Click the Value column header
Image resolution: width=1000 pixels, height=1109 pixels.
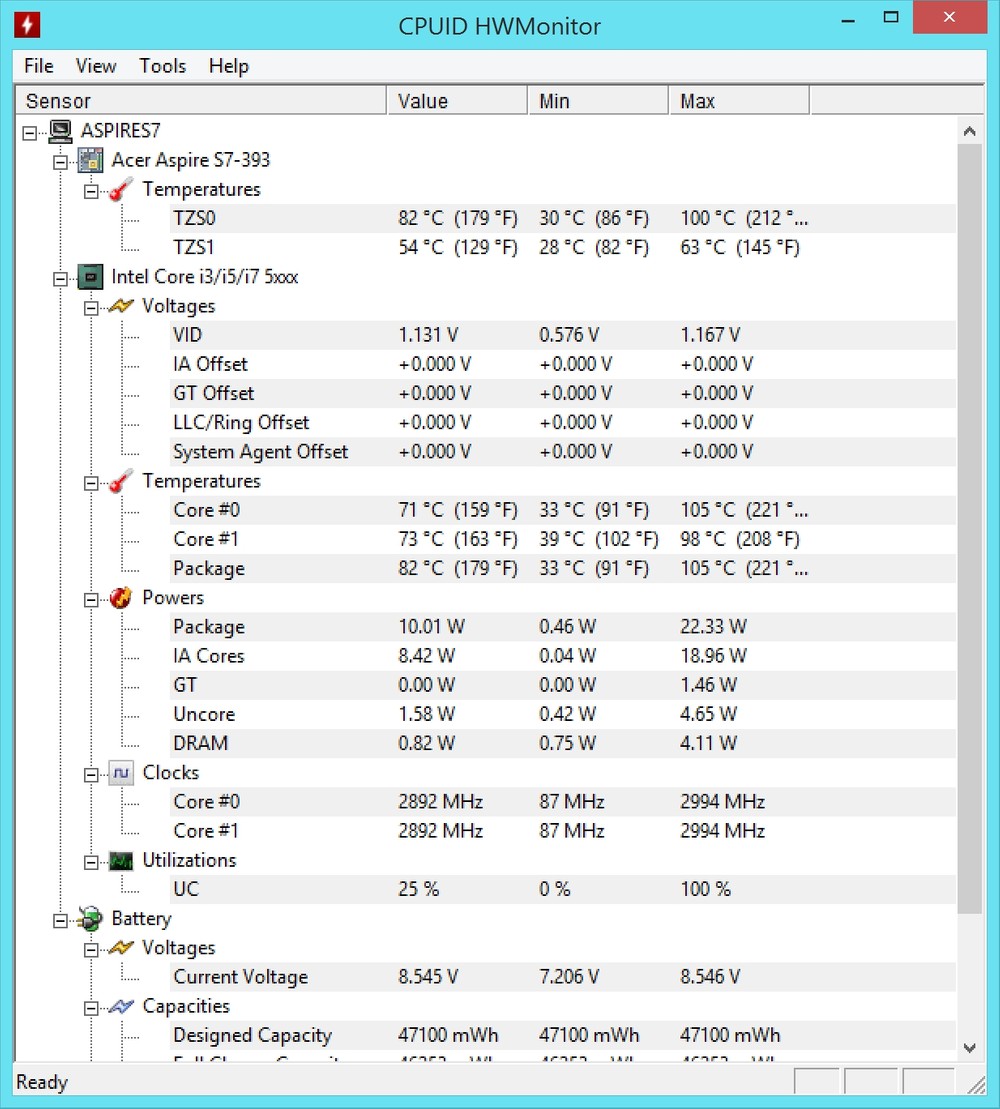457,100
